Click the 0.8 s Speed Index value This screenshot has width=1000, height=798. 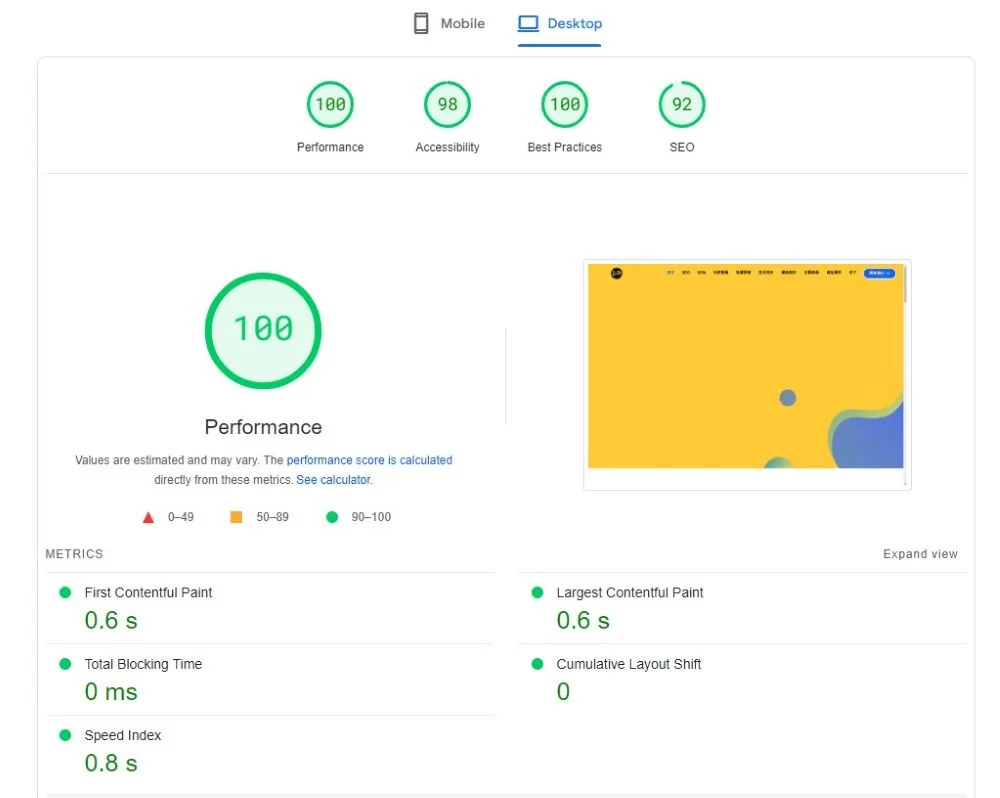111,763
